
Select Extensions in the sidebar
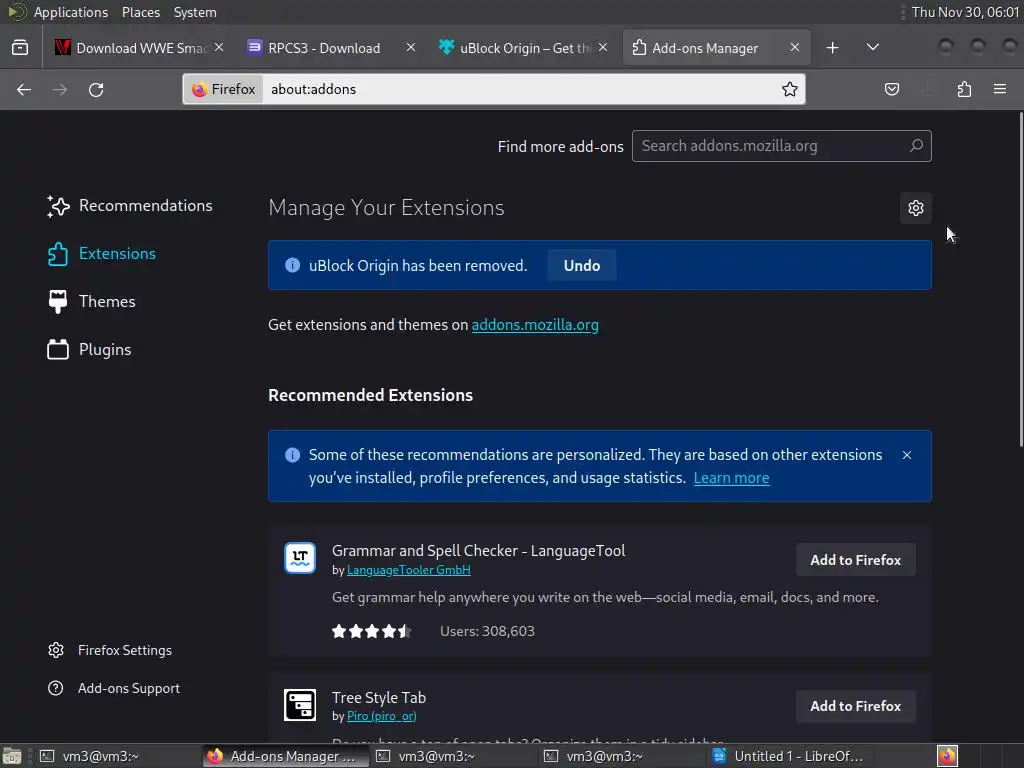[101, 253]
